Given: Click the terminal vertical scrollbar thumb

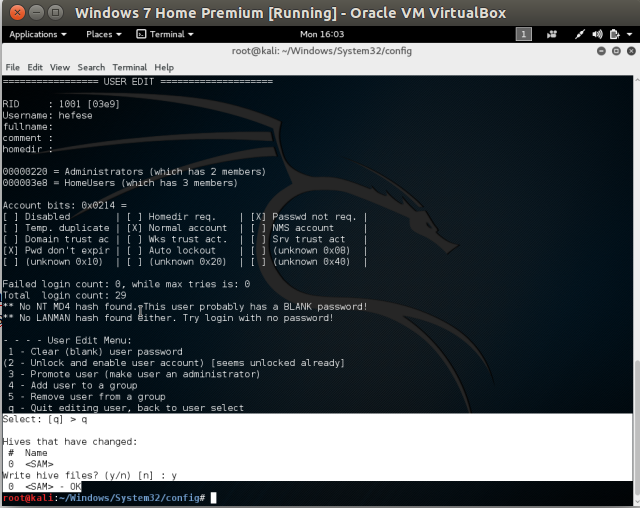Looking at the screenshot, I should 636,428.
